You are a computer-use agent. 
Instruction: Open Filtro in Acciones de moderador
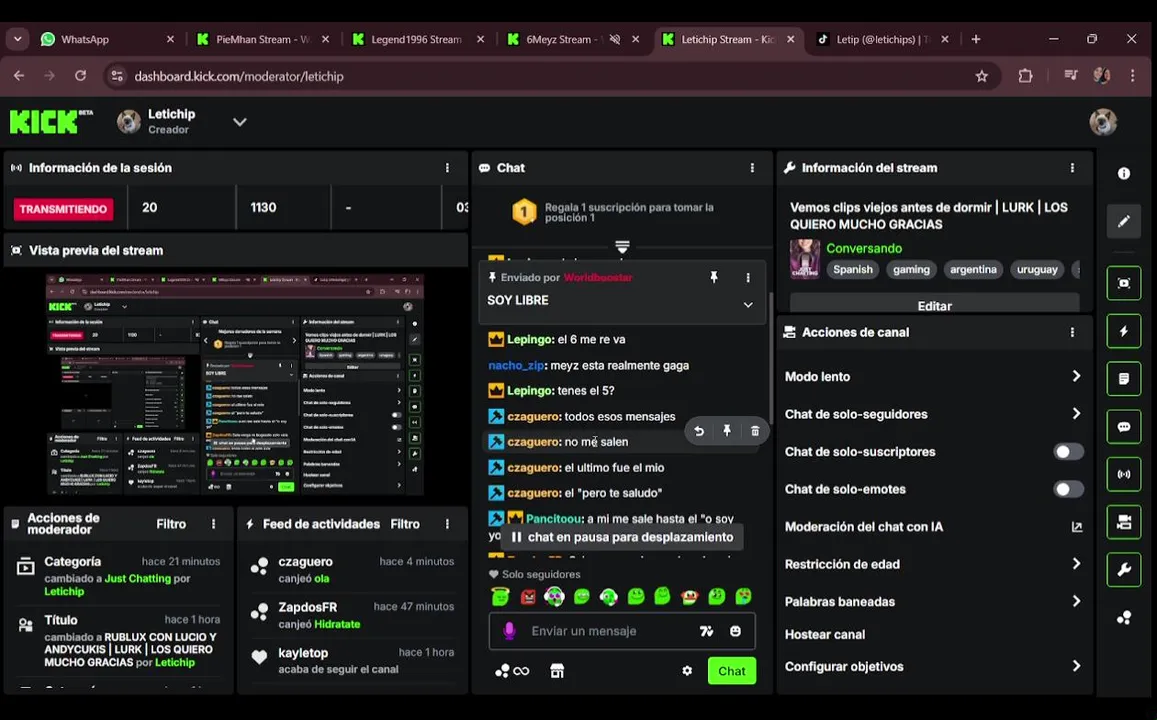(171, 524)
